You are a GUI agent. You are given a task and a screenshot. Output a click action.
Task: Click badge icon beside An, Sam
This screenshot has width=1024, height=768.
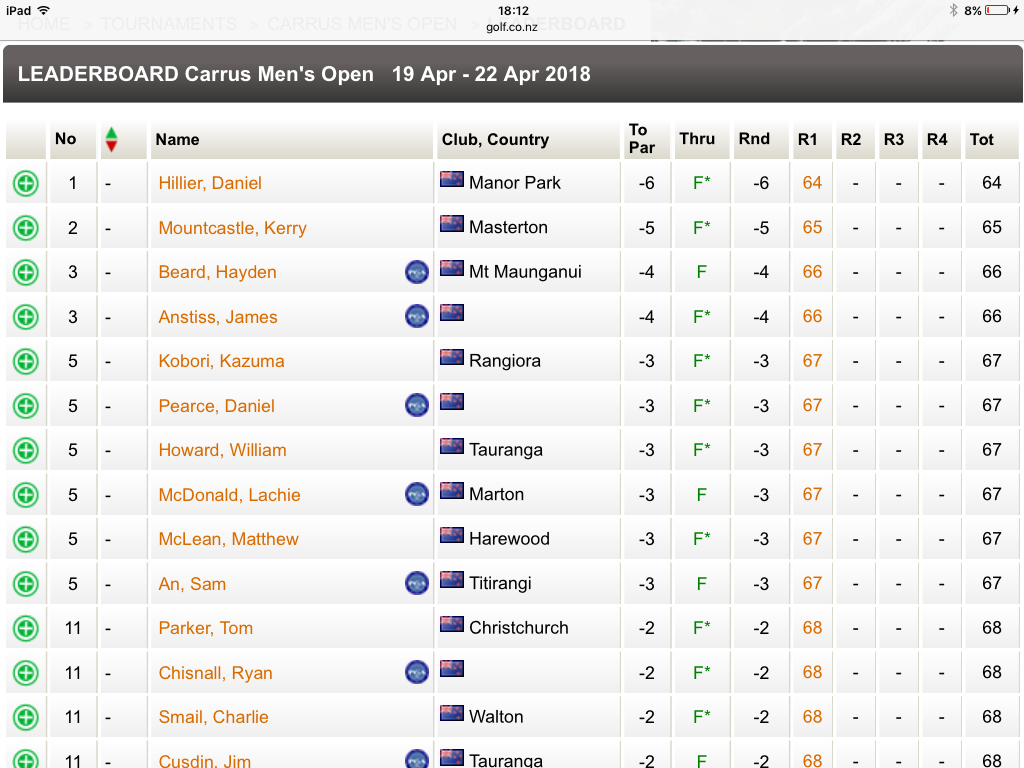click(x=417, y=583)
